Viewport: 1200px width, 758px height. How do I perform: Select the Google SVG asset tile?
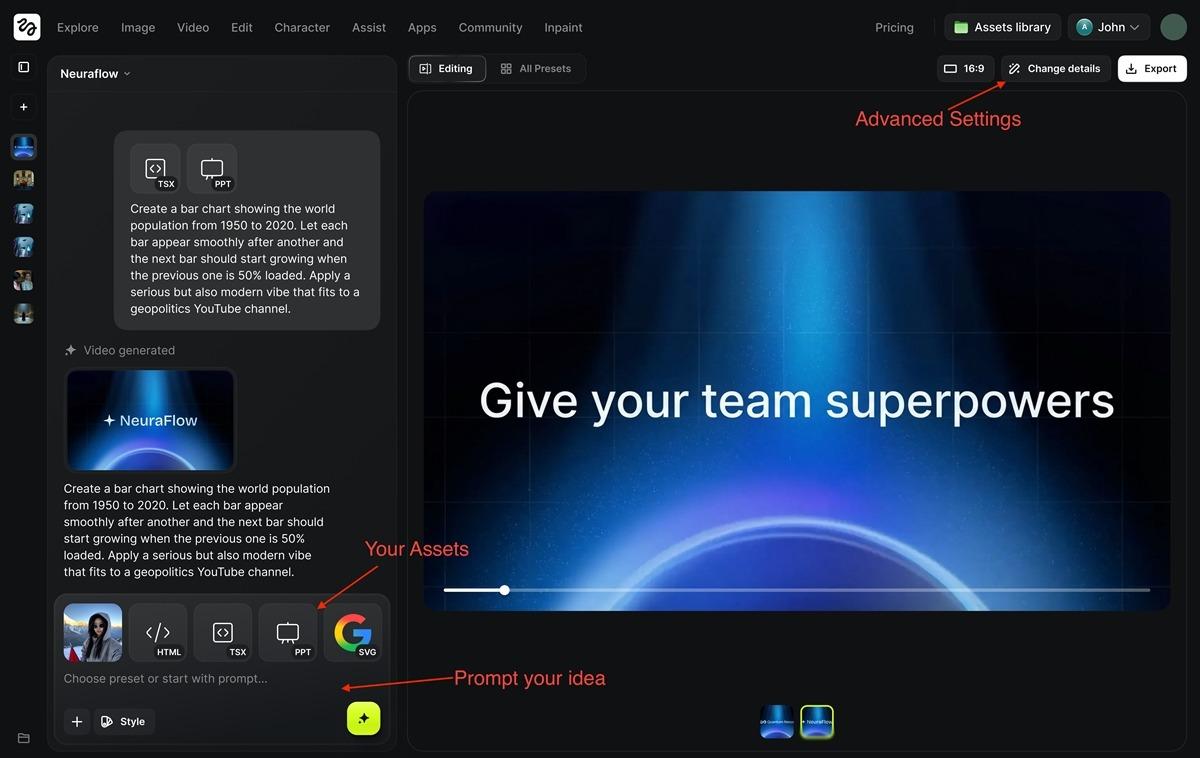click(x=352, y=632)
